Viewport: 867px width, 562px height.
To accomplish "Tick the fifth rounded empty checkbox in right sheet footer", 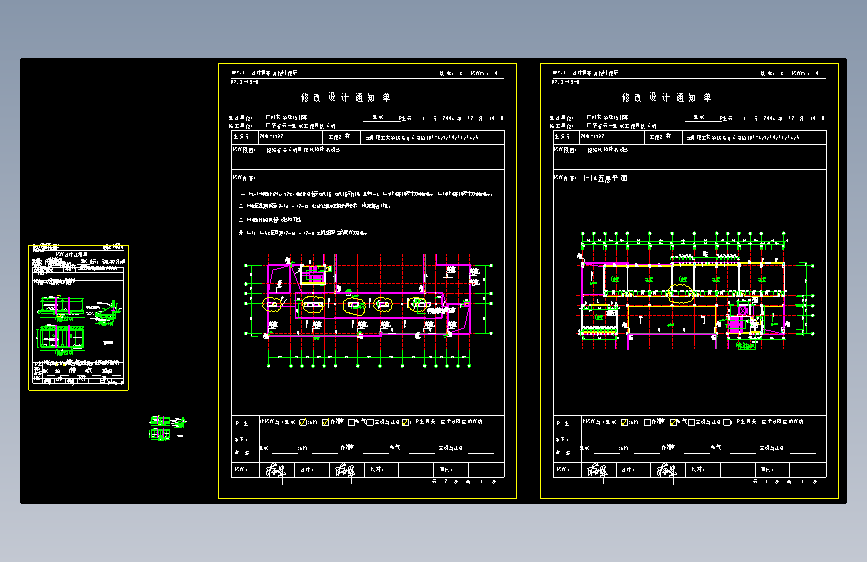I will pos(727,422).
